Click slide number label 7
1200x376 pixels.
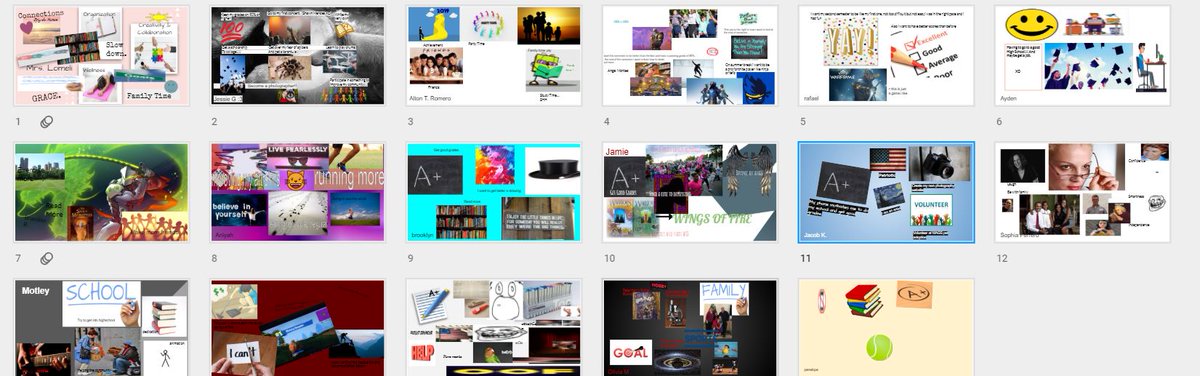pos(18,259)
